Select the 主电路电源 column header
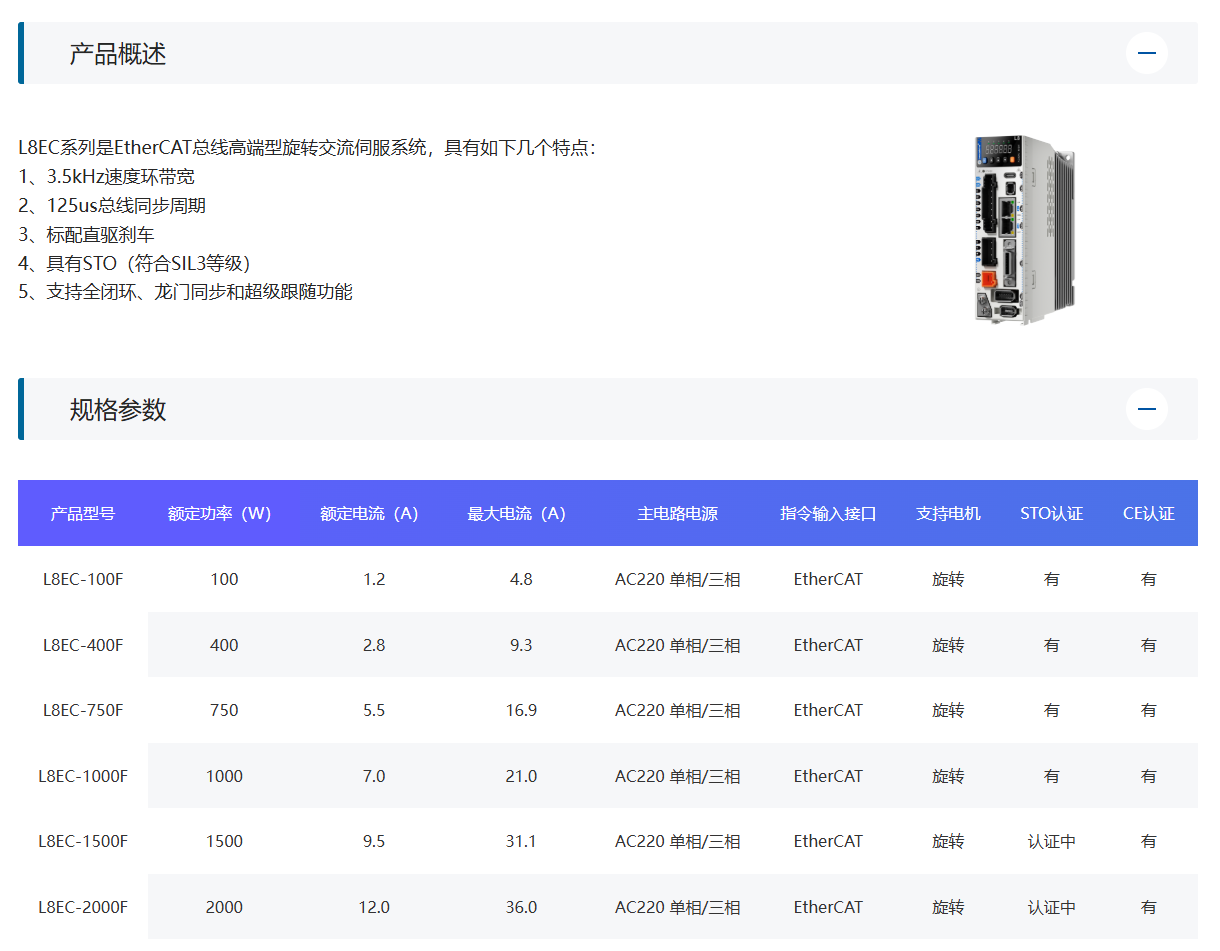Image resolution: width=1220 pixels, height=951 pixels. point(677,514)
